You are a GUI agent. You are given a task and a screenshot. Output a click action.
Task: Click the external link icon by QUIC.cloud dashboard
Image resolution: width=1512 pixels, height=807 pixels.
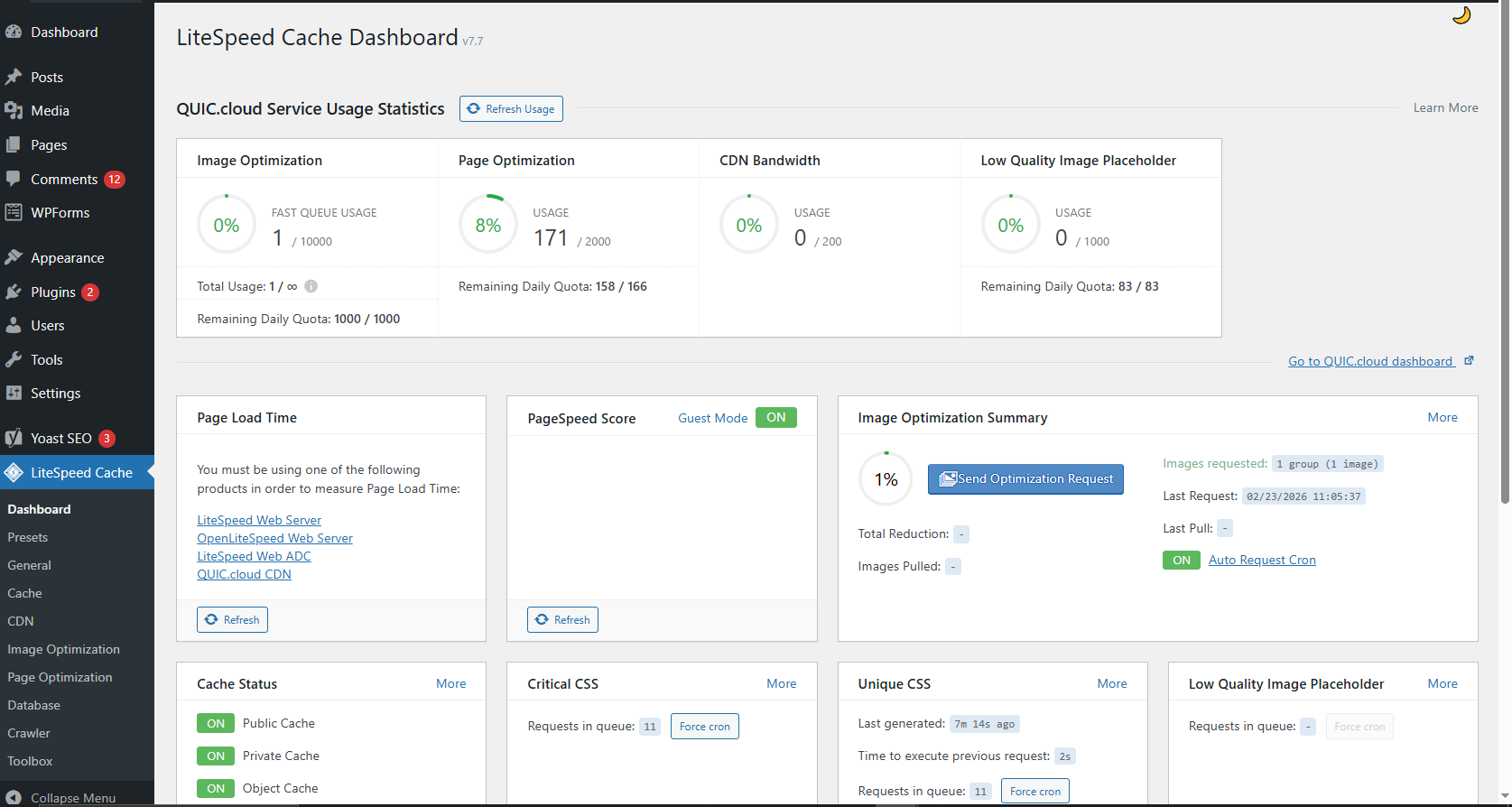pyautogui.click(x=1469, y=360)
